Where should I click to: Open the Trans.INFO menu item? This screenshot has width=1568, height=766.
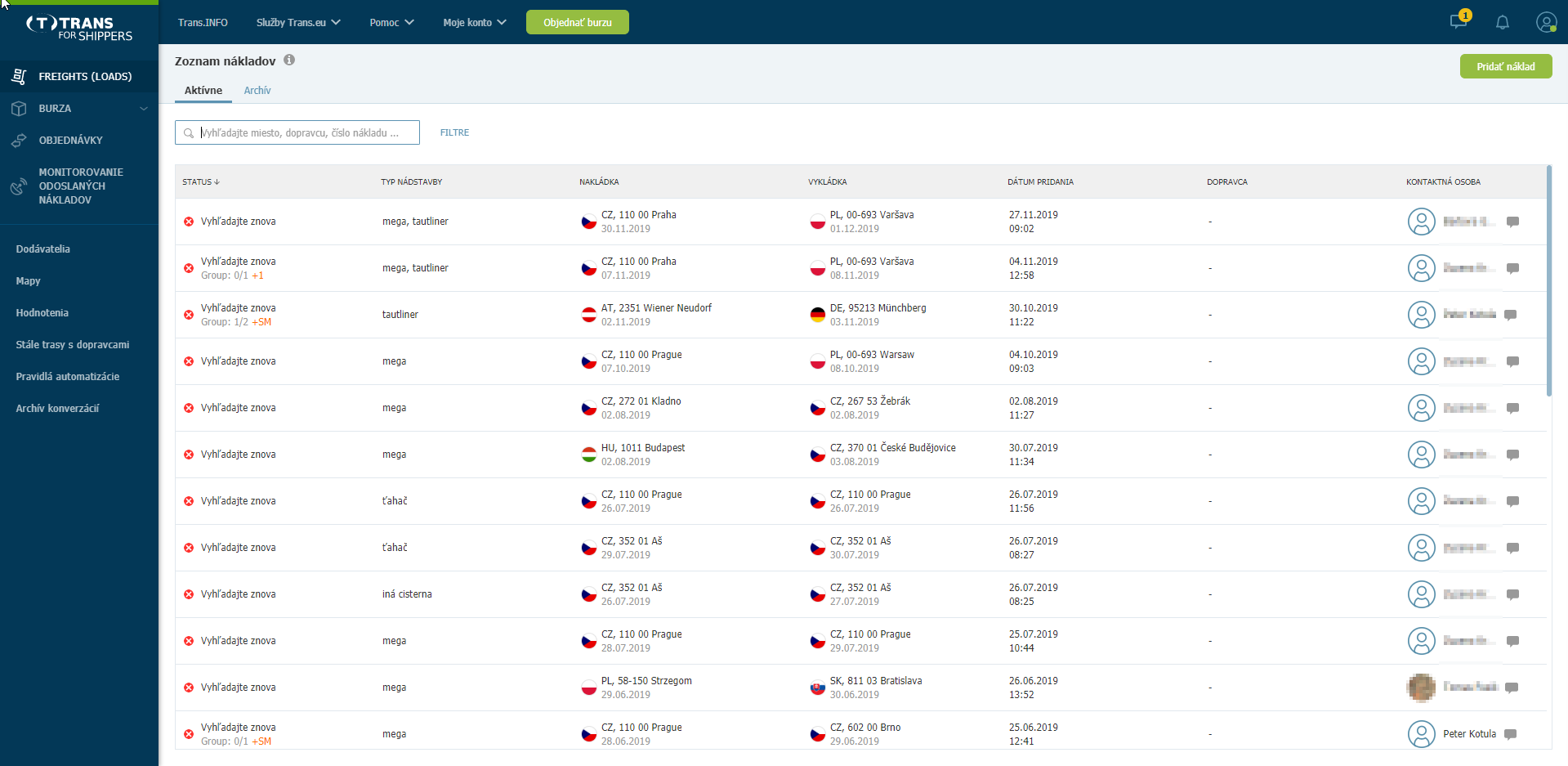(x=203, y=22)
